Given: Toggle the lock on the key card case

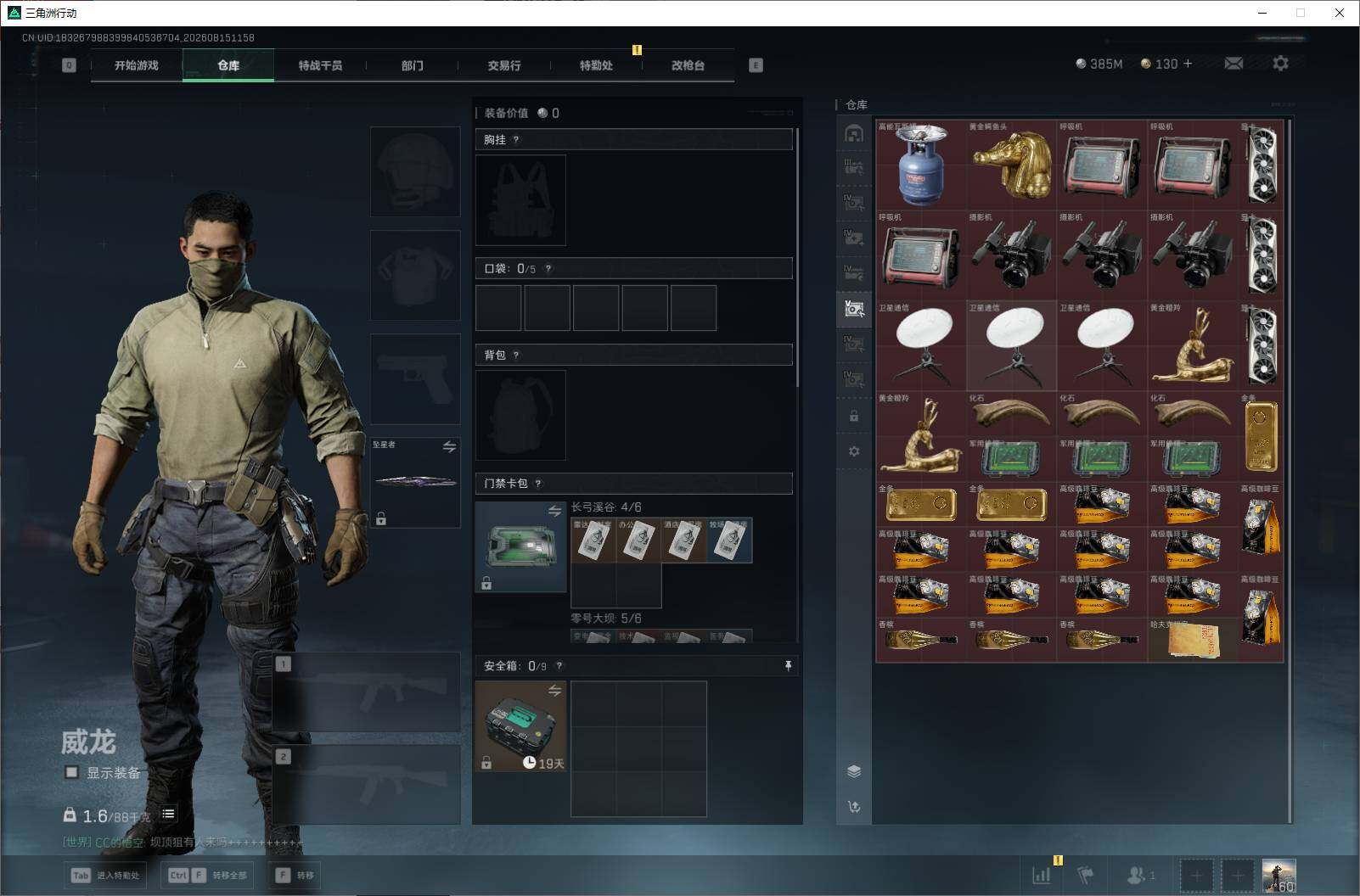Looking at the screenshot, I should pyautogui.click(x=486, y=584).
